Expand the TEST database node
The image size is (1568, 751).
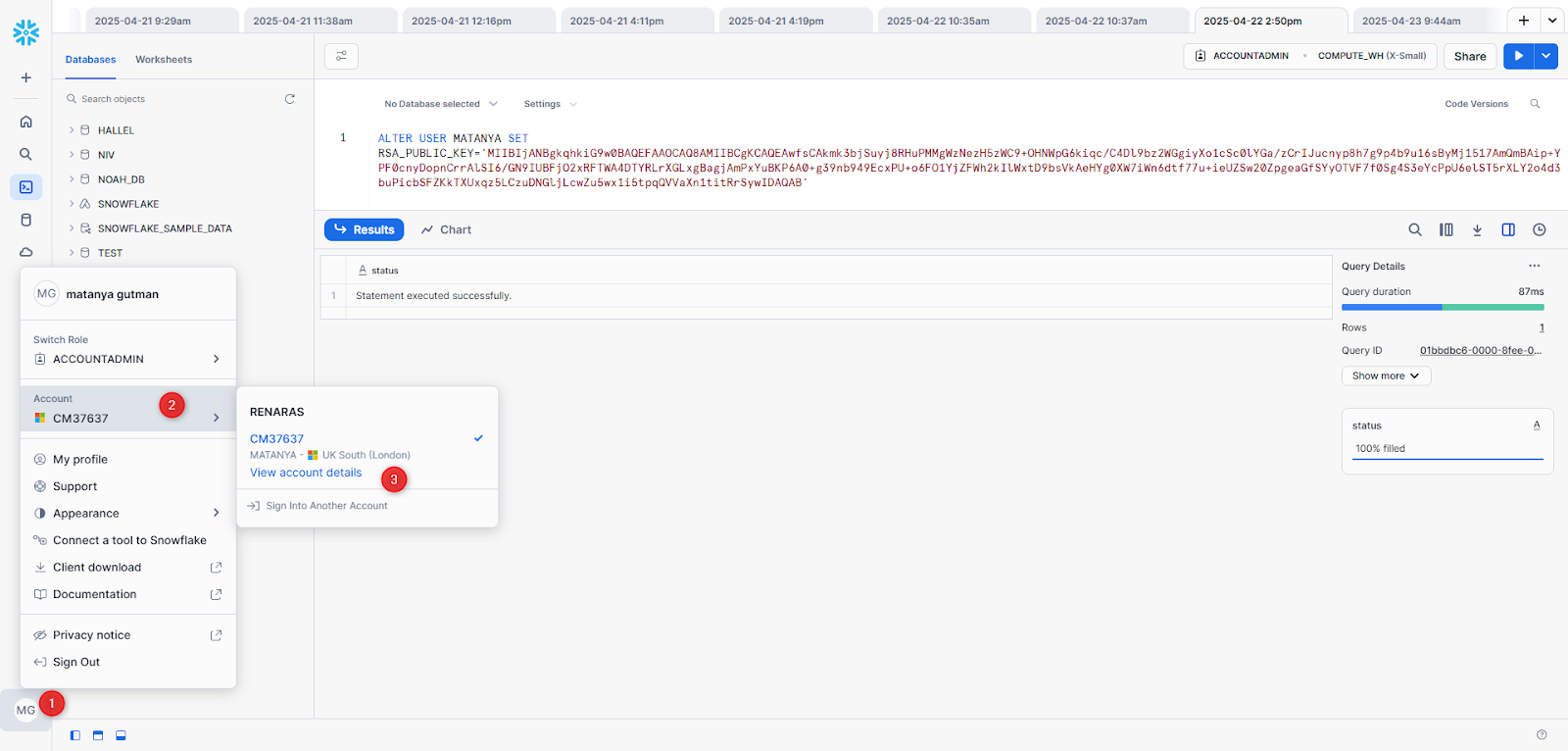(72, 253)
